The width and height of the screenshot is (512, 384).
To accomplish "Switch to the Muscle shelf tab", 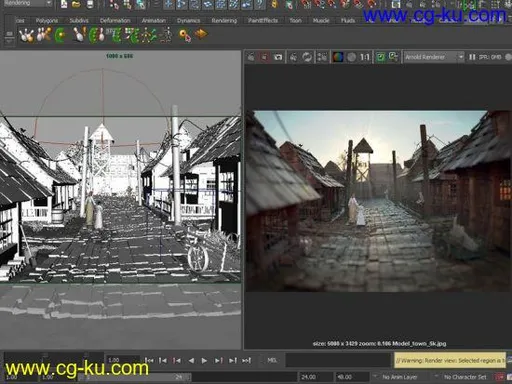I will pyautogui.click(x=321, y=21).
